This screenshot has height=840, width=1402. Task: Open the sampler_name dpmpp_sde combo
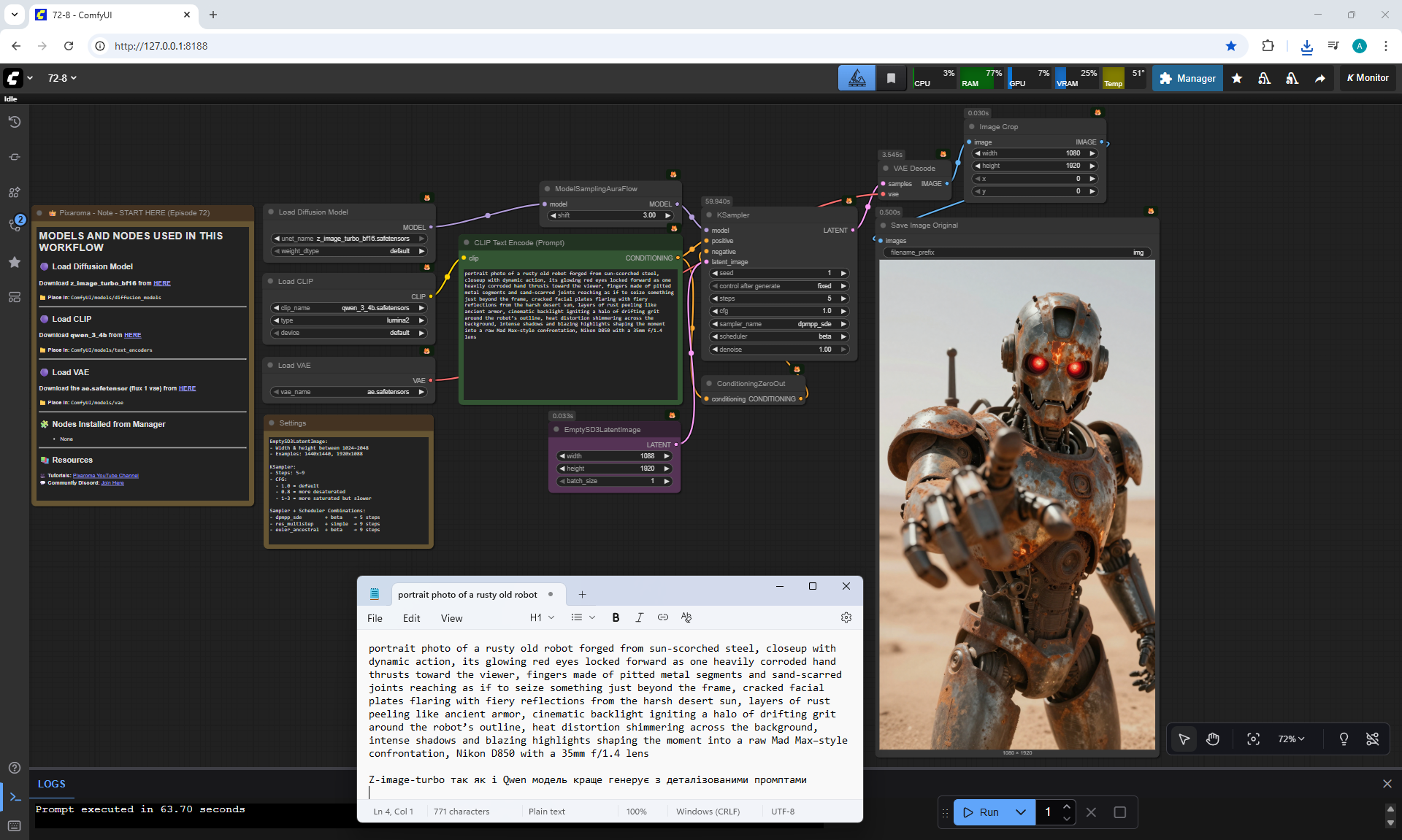point(779,324)
